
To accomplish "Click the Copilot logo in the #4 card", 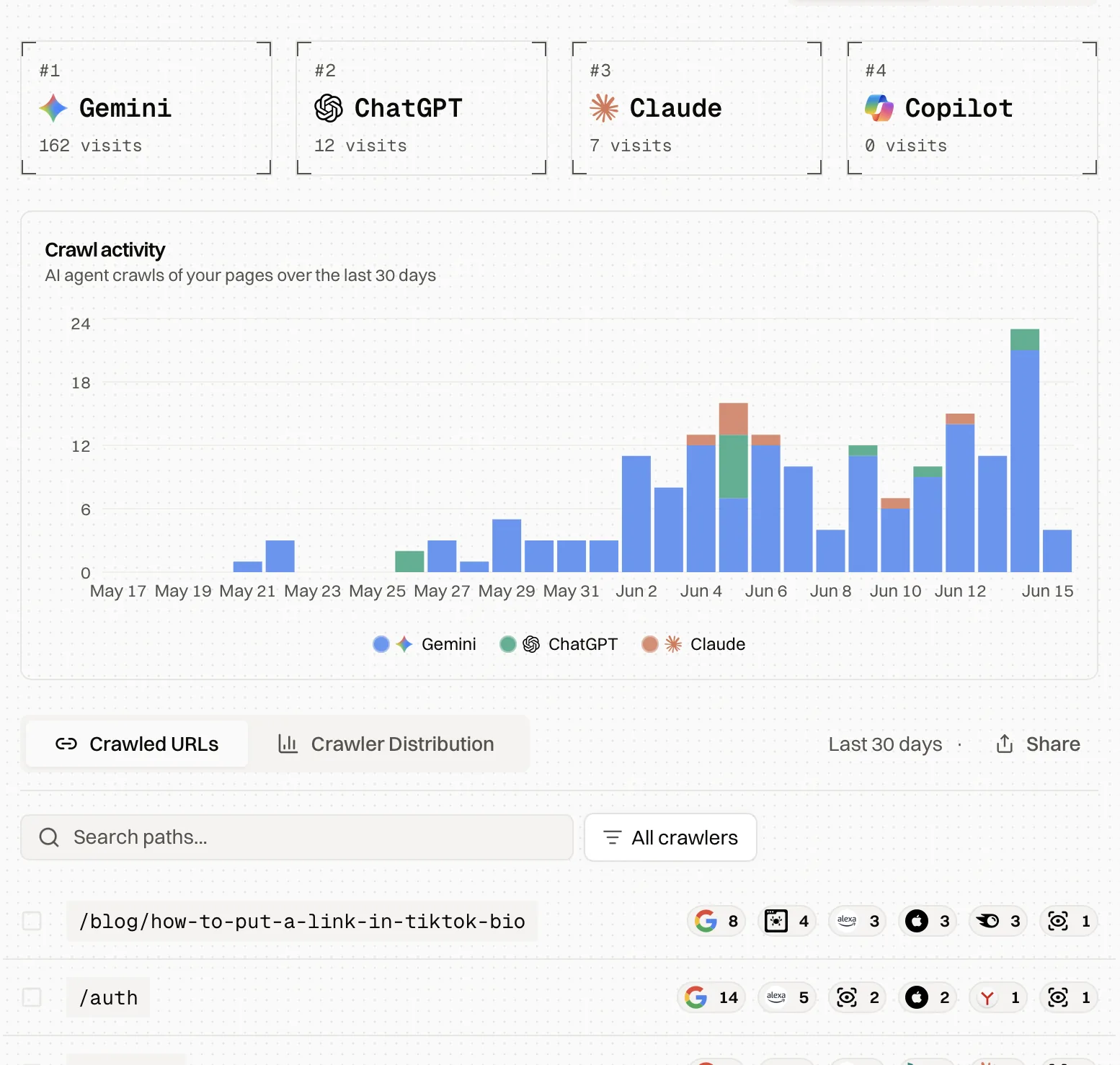I will tap(879, 108).
